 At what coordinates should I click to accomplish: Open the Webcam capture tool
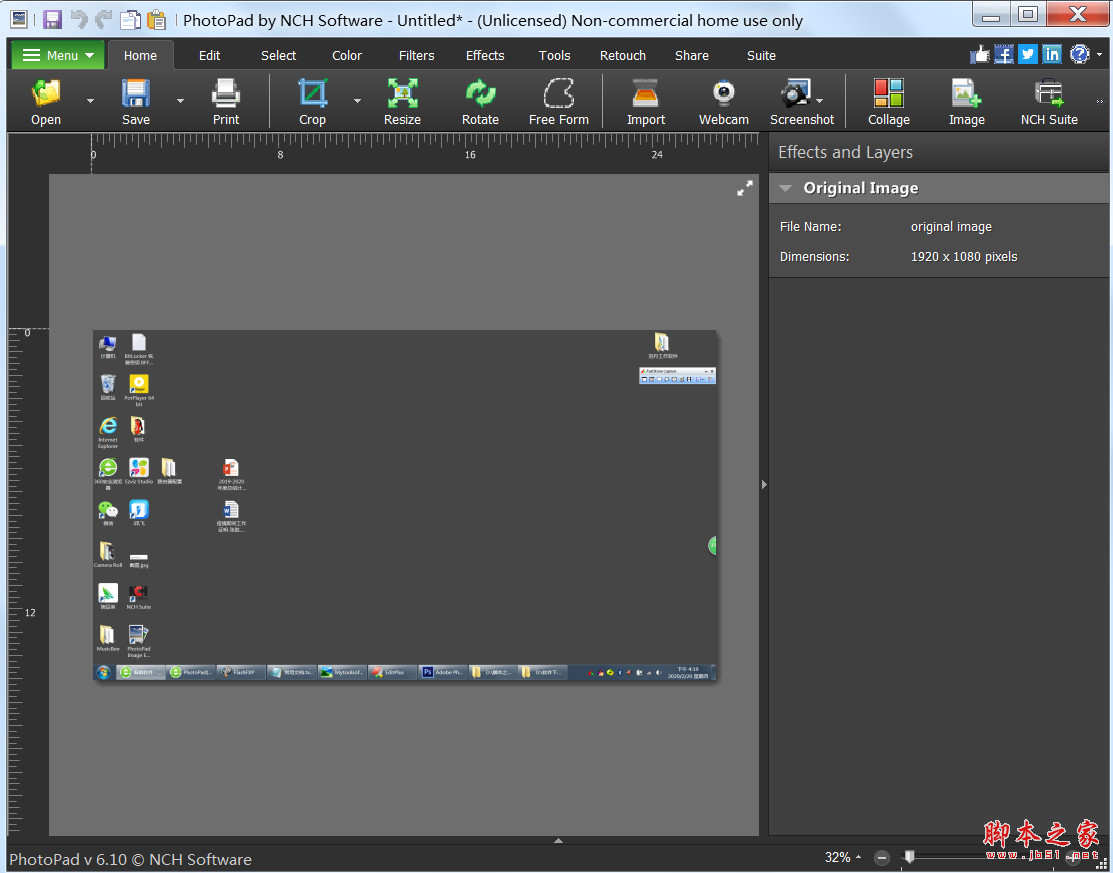[723, 93]
